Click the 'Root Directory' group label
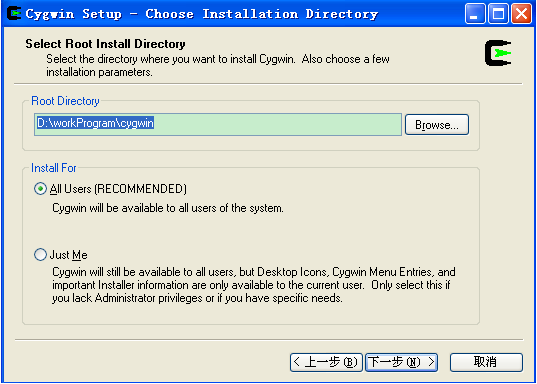Screen dimensions: 537x384 65,101
